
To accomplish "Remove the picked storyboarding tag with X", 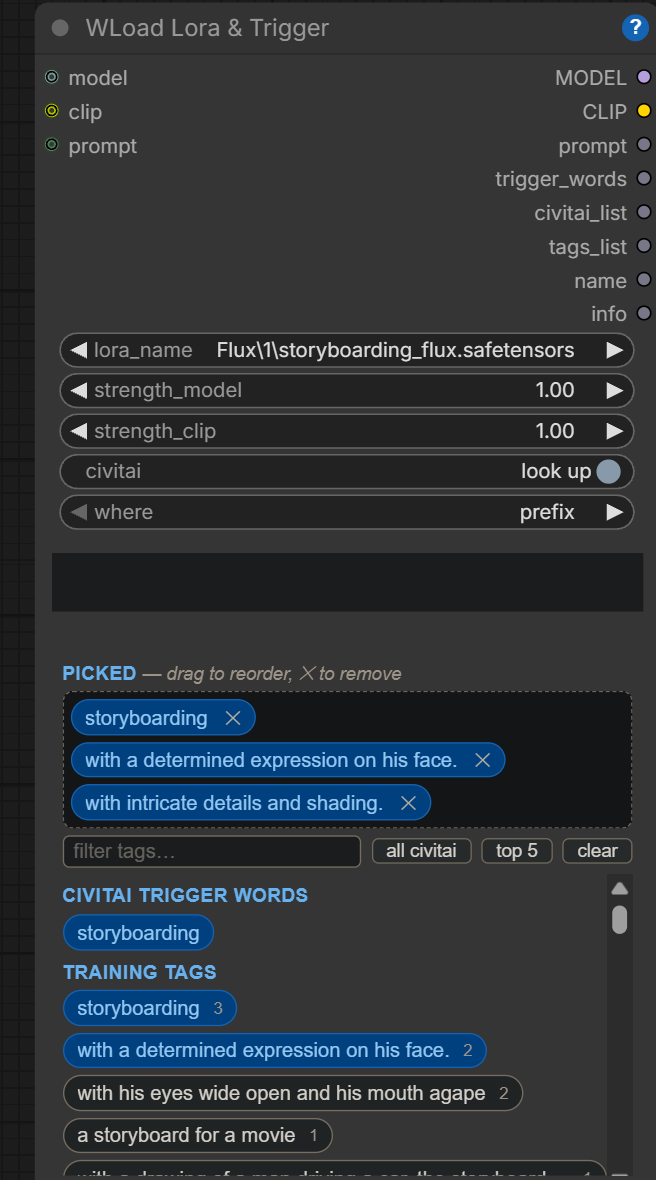I will tap(232, 718).
